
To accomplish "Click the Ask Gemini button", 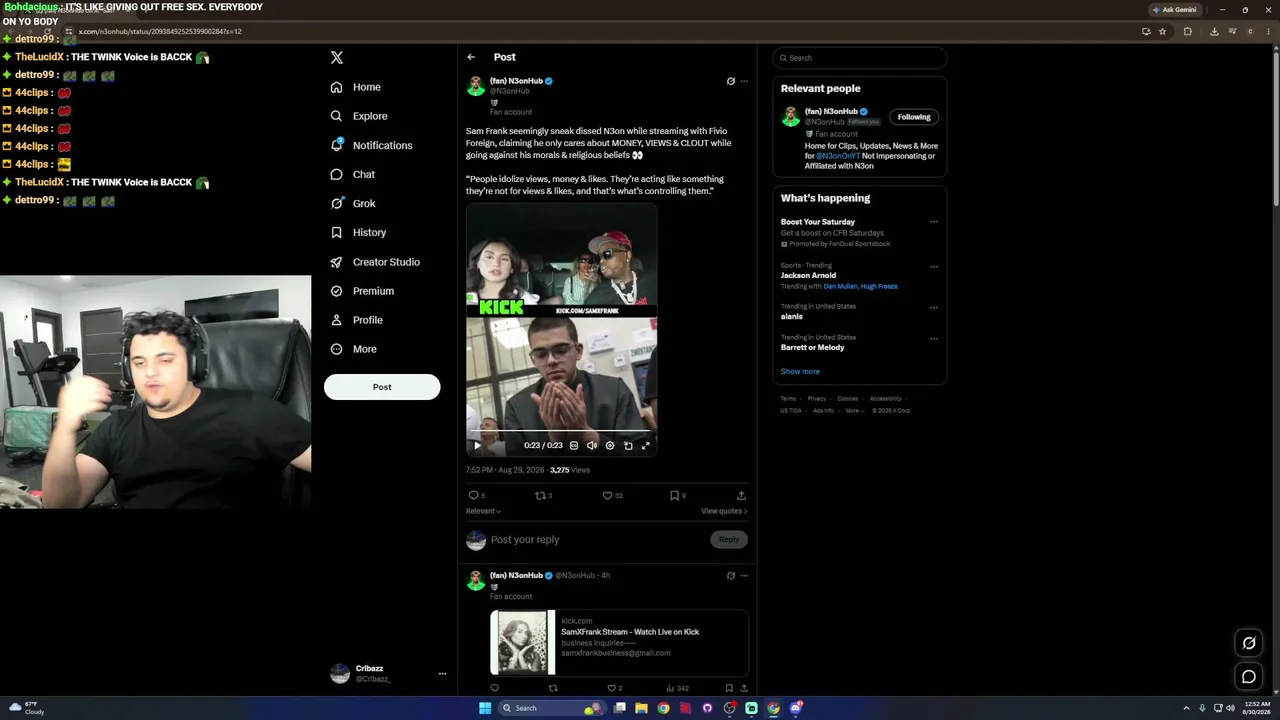I will [1174, 10].
